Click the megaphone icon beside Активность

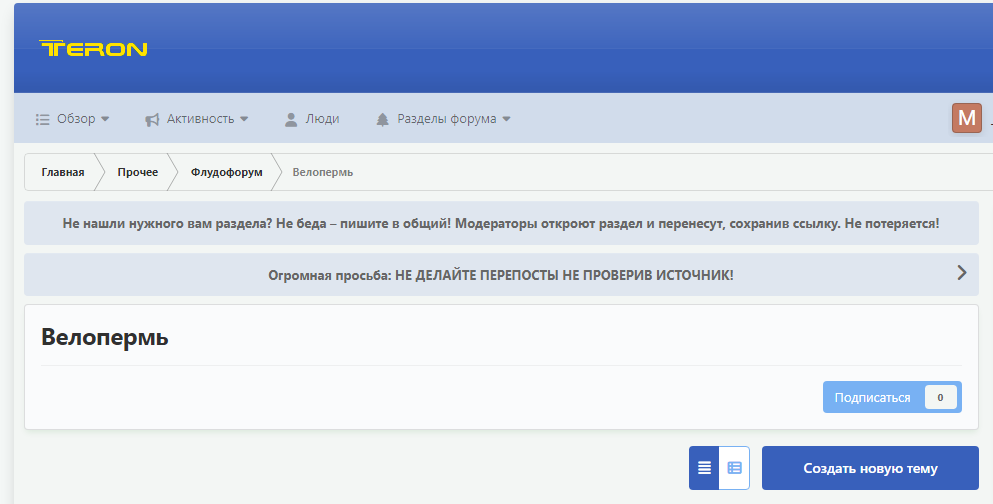pyautogui.click(x=152, y=120)
